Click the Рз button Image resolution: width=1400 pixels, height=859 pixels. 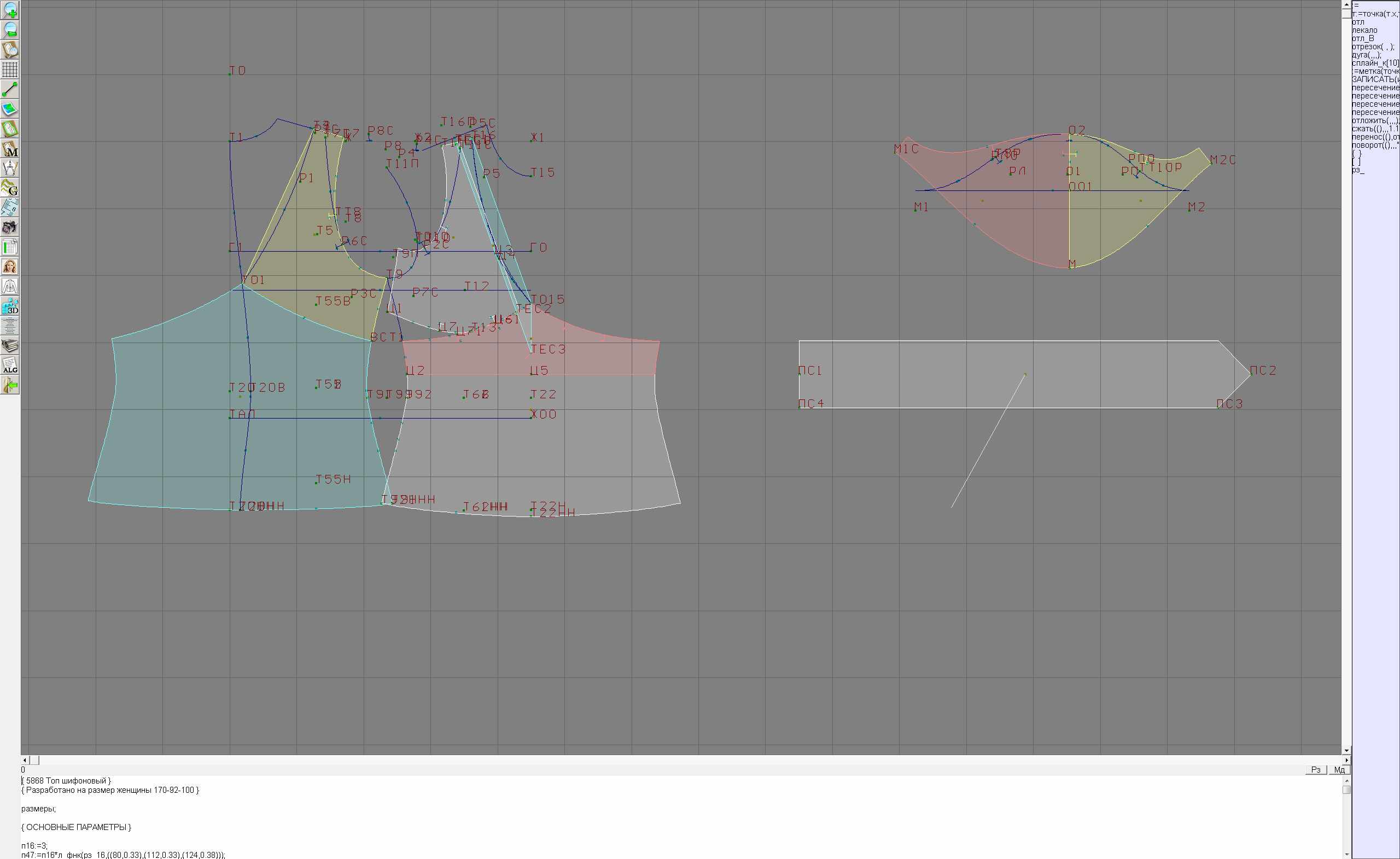(1316, 770)
